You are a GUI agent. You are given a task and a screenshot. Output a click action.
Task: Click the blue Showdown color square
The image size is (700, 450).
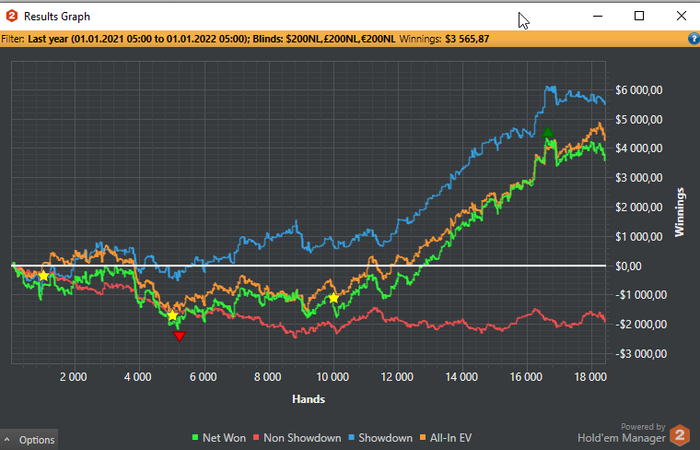pos(351,438)
